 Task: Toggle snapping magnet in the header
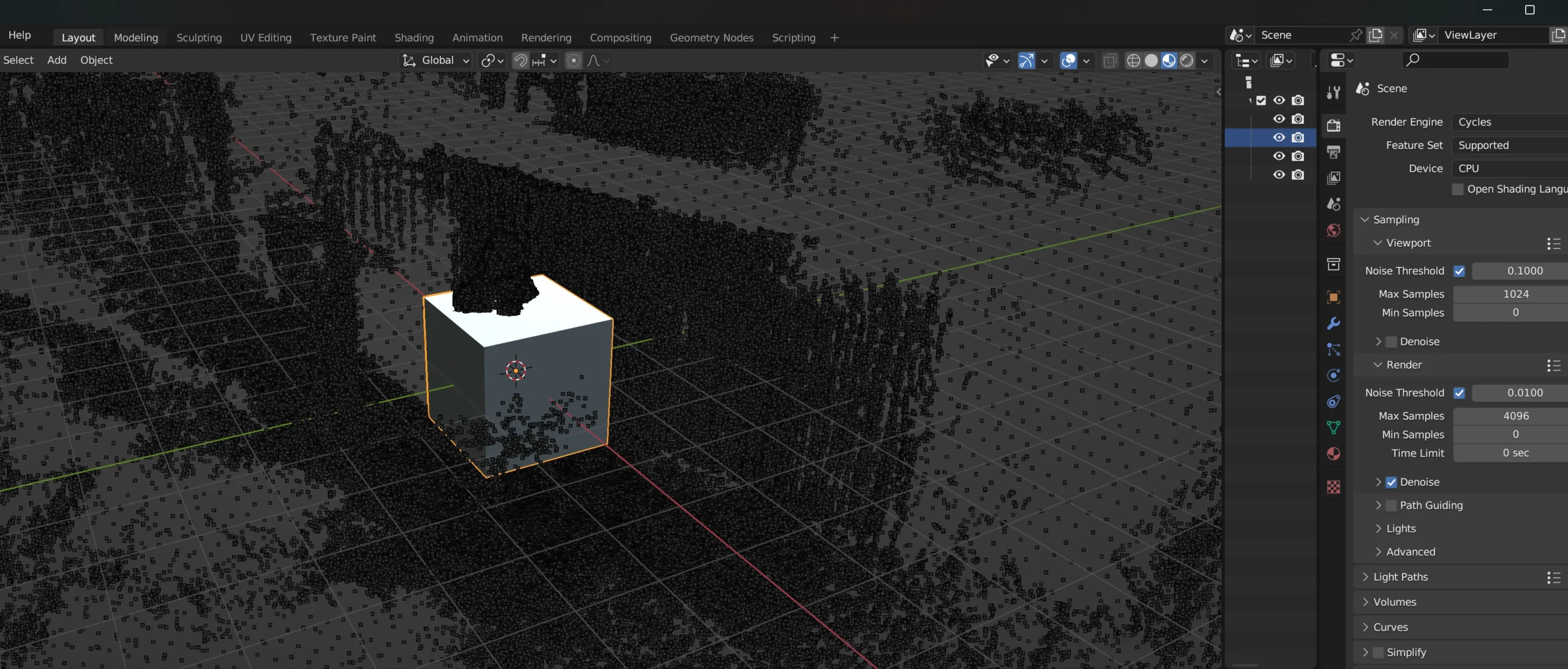[520, 61]
